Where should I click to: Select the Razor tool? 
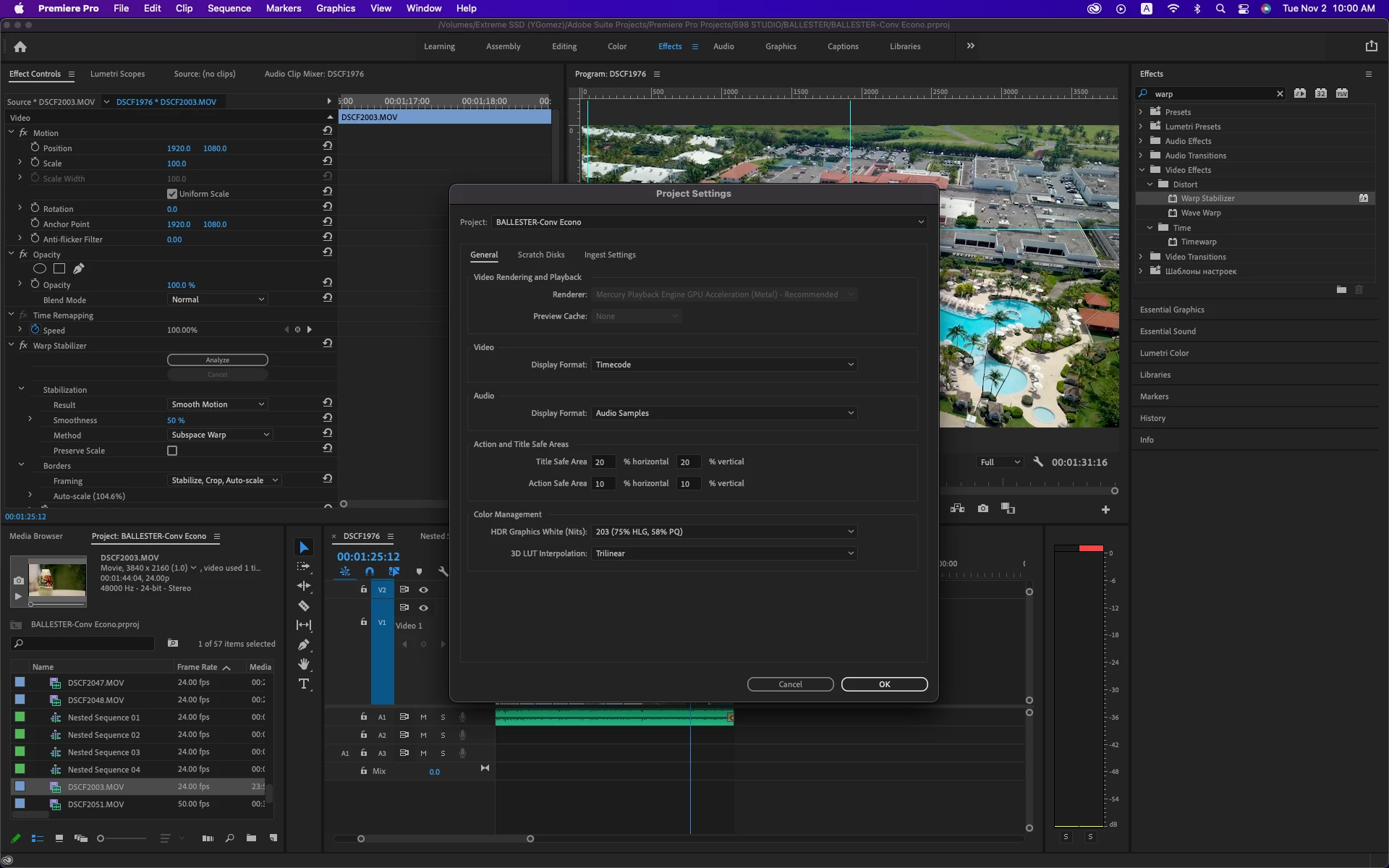pyautogui.click(x=304, y=606)
